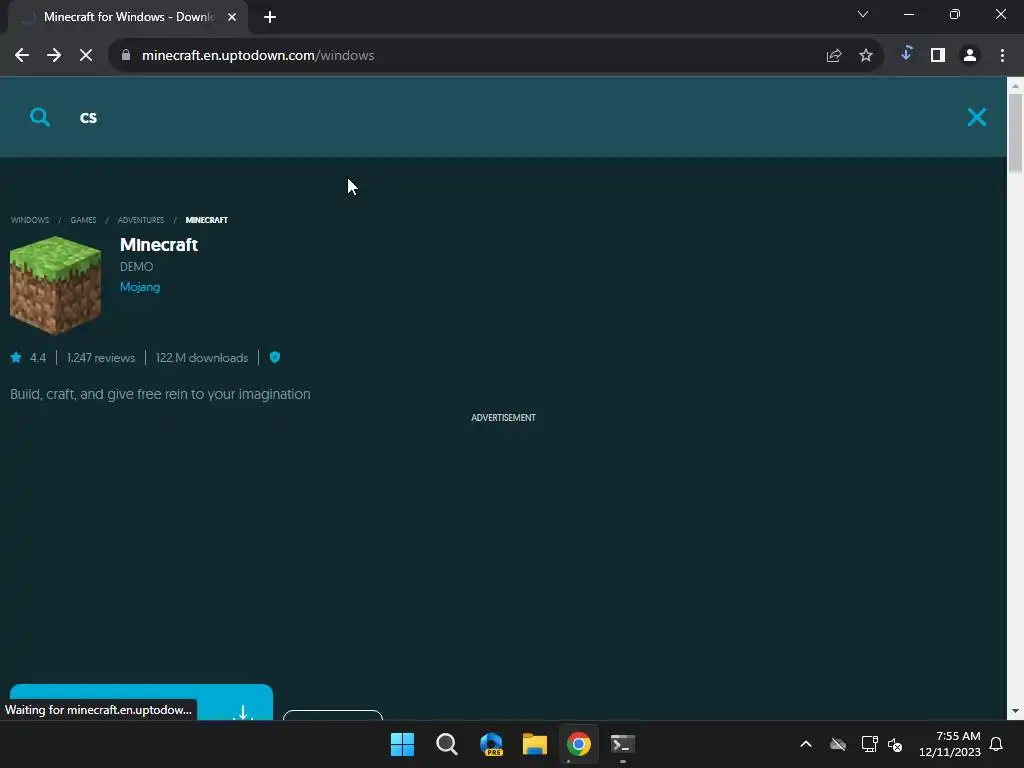Launch Microsoft Edge Preview from taskbar
Viewport: 1024px width, 768px height.
[491, 744]
